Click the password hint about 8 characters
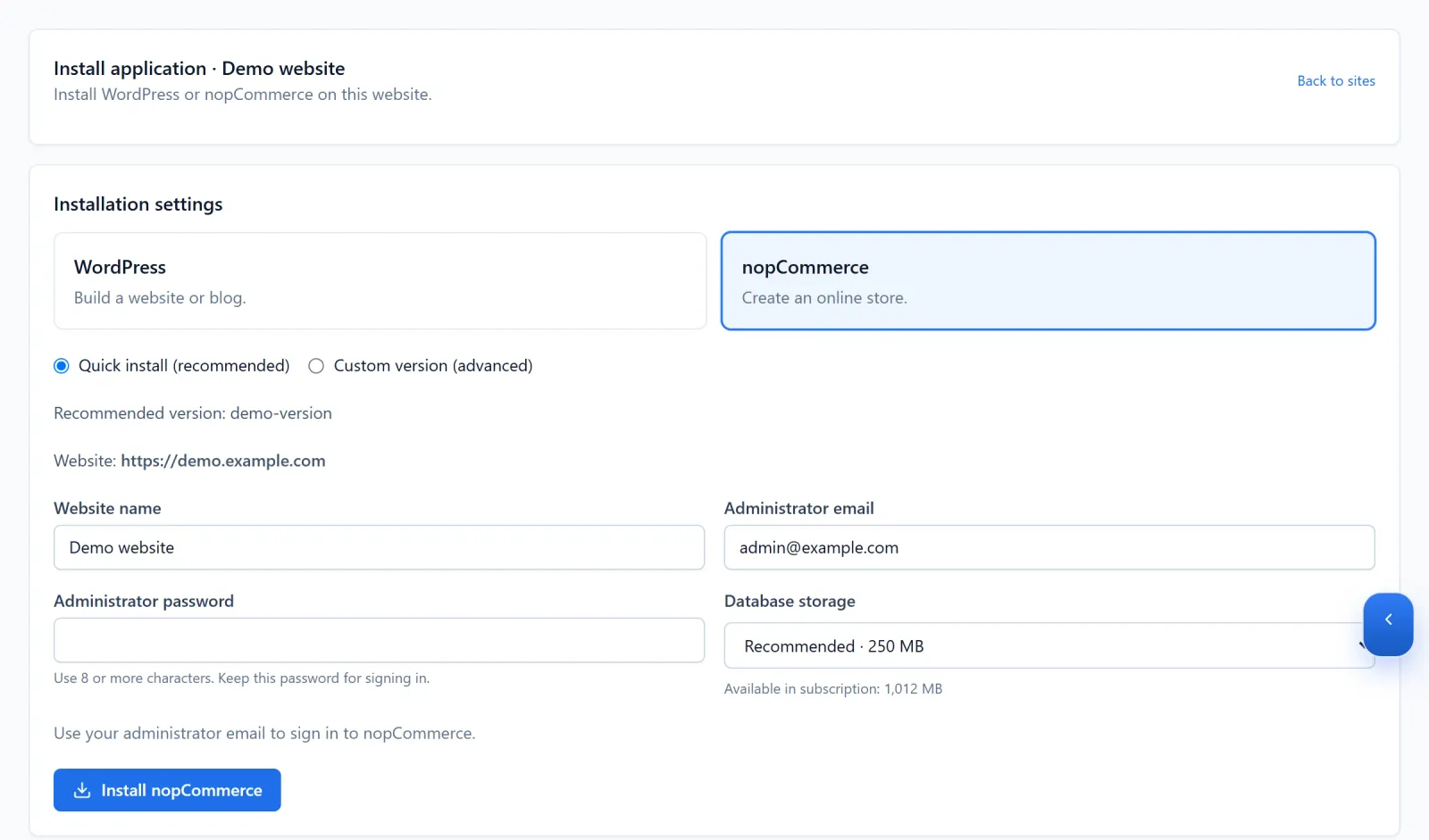 pos(242,678)
